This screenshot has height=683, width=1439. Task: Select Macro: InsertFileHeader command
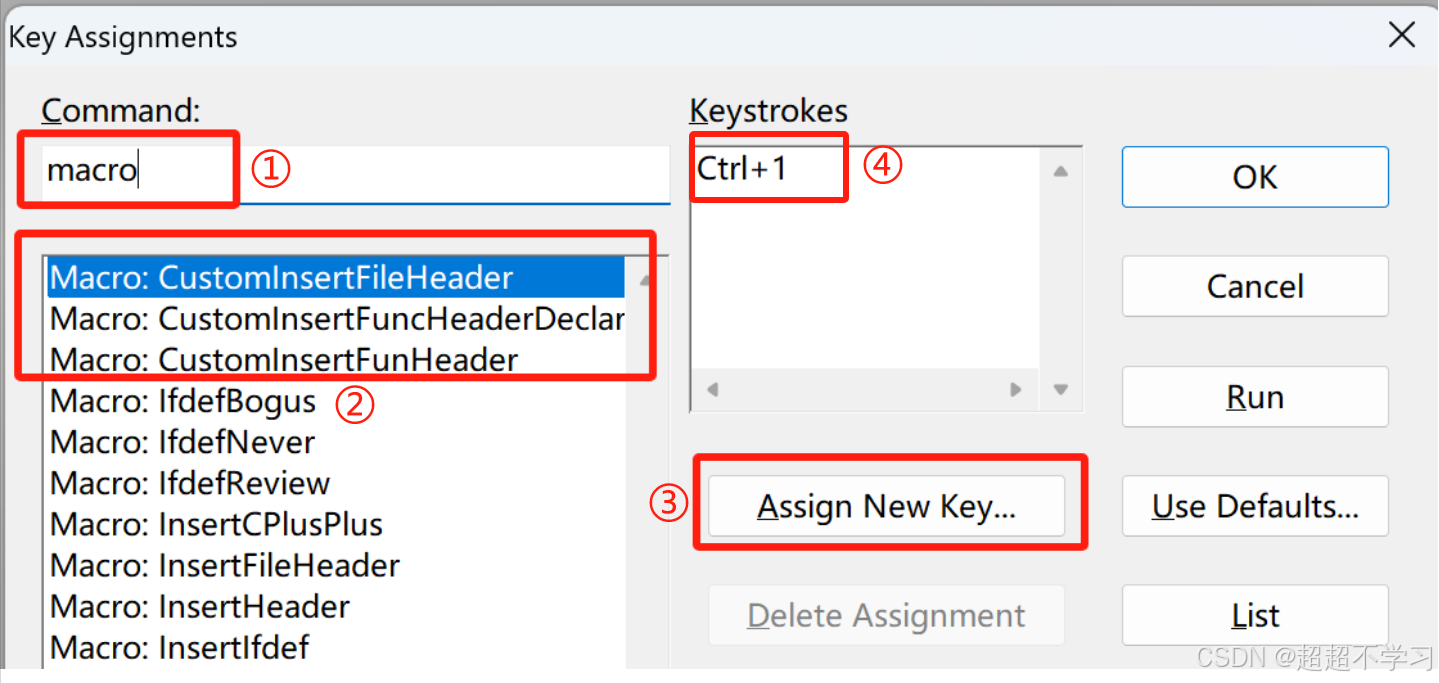coord(225,565)
